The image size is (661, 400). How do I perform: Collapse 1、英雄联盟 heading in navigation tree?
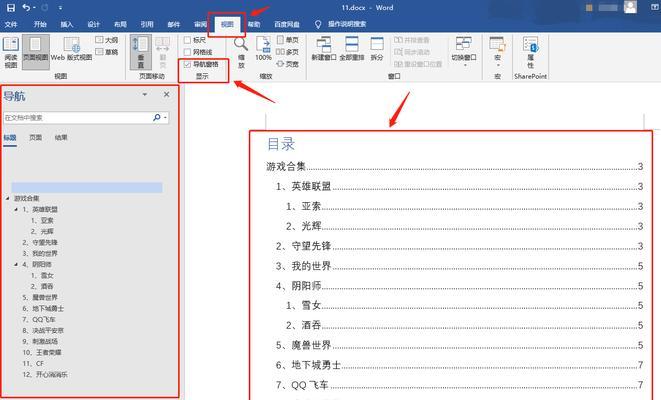pyautogui.click(x=16, y=209)
